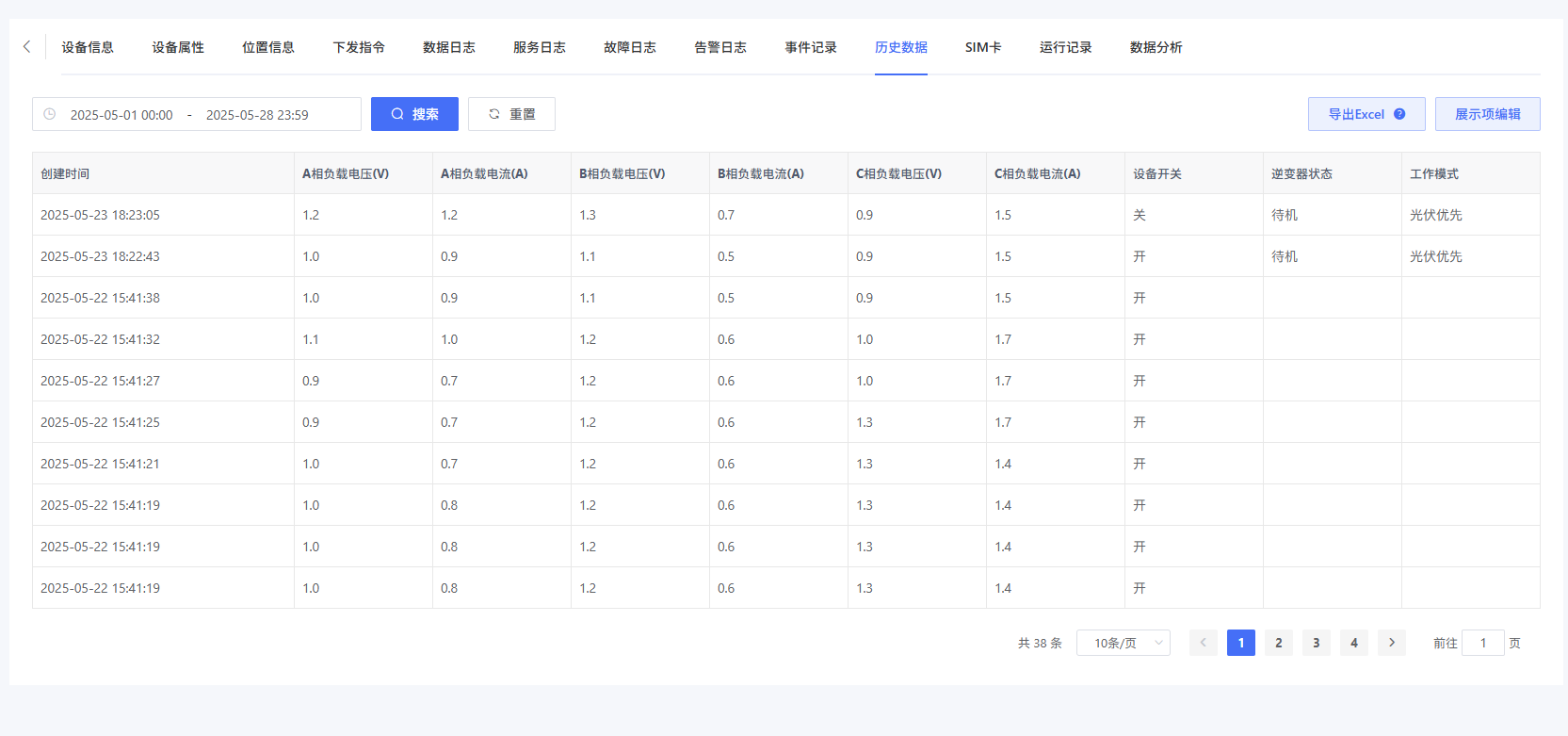Select the SIM卡 tab

(982, 47)
